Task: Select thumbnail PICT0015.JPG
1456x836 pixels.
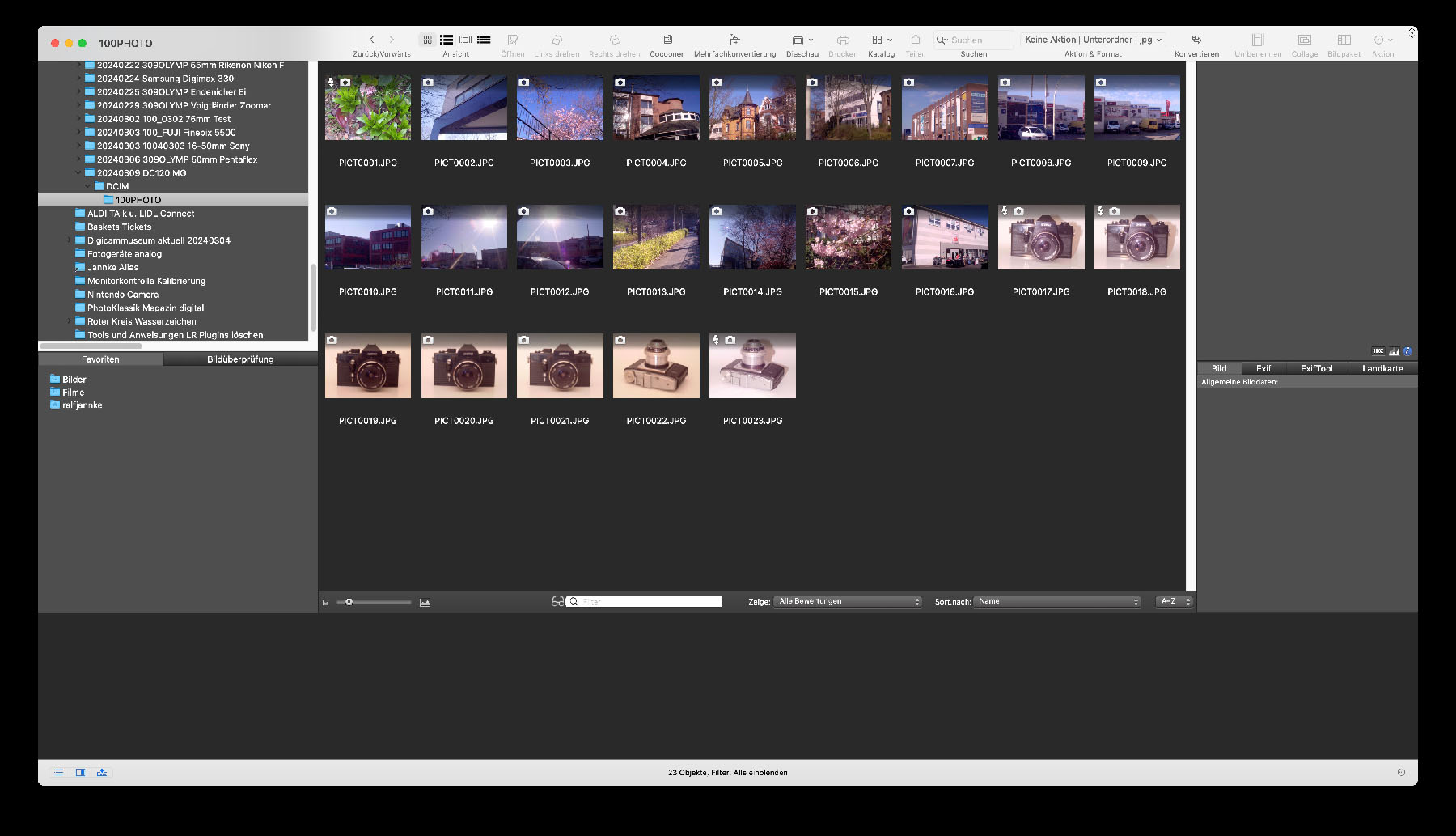Action: pos(849,237)
